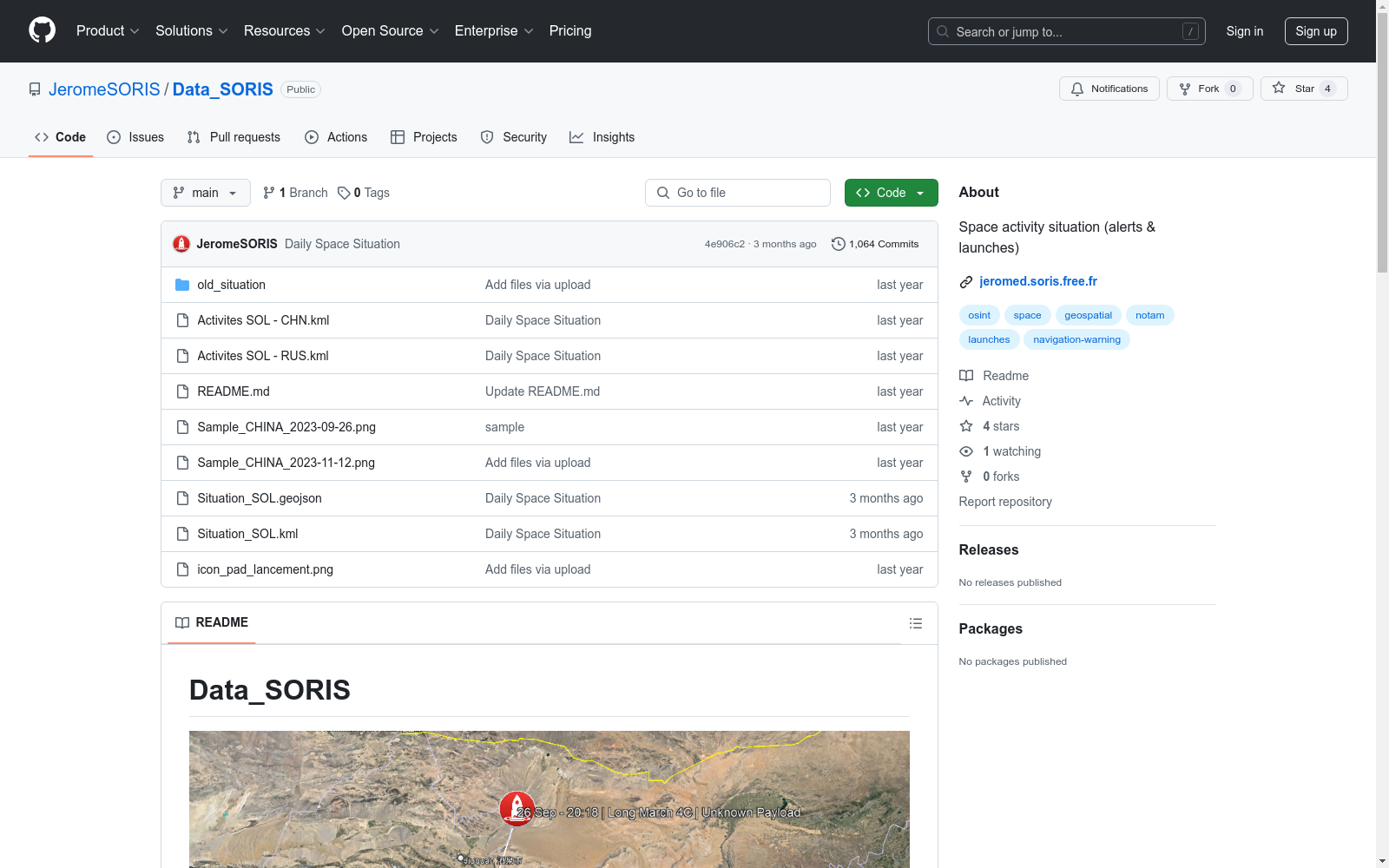Click the old_situation folder icon
The width and height of the screenshot is (1389, 868).
[182, 285]
